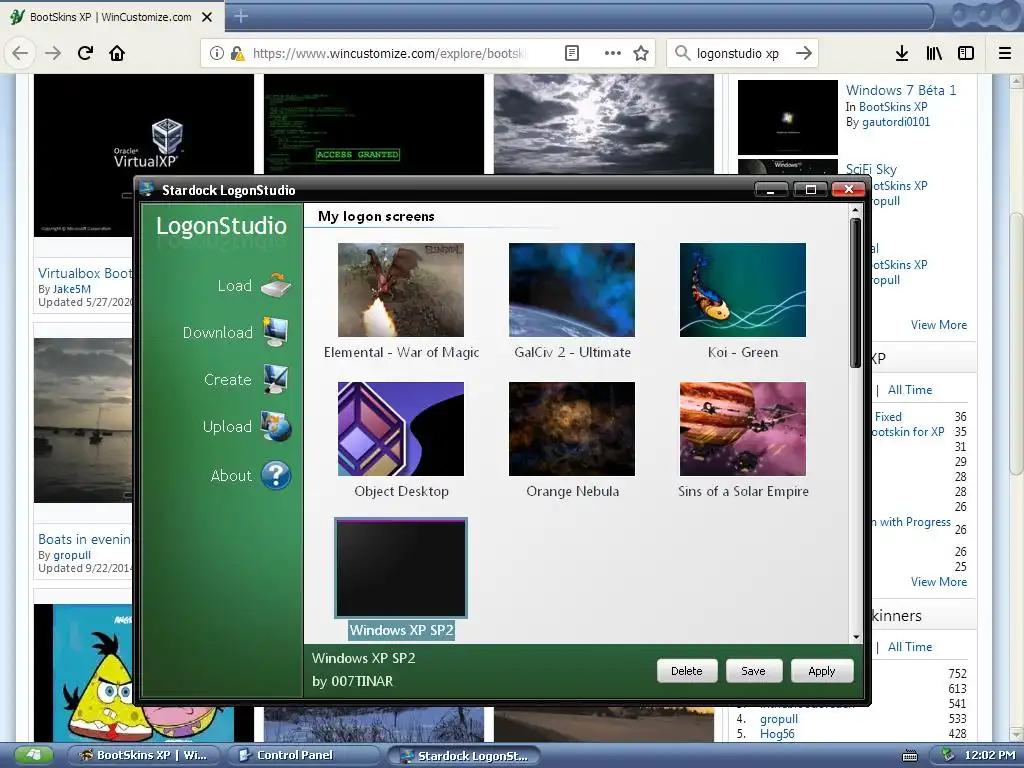Click the Load drive icon in LogonStudio

point(276,285)
